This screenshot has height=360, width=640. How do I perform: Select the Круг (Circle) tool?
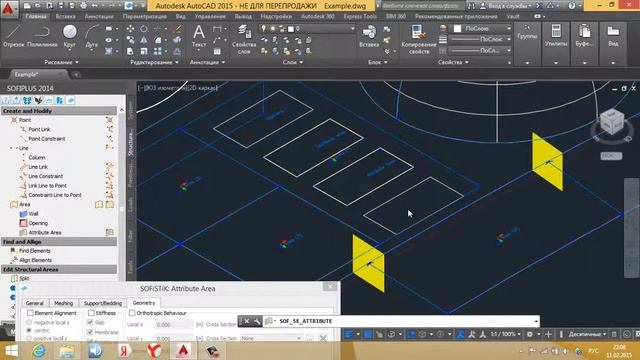coord(70,36)
